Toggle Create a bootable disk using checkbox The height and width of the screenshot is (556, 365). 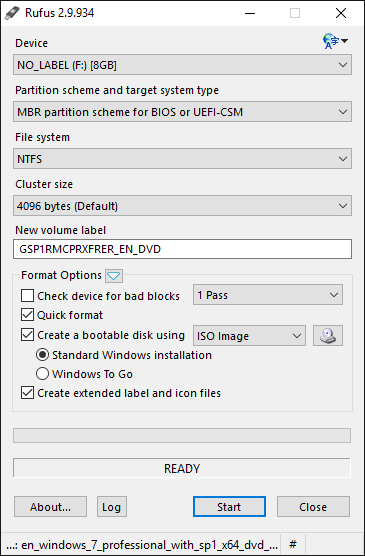[27, 335]
